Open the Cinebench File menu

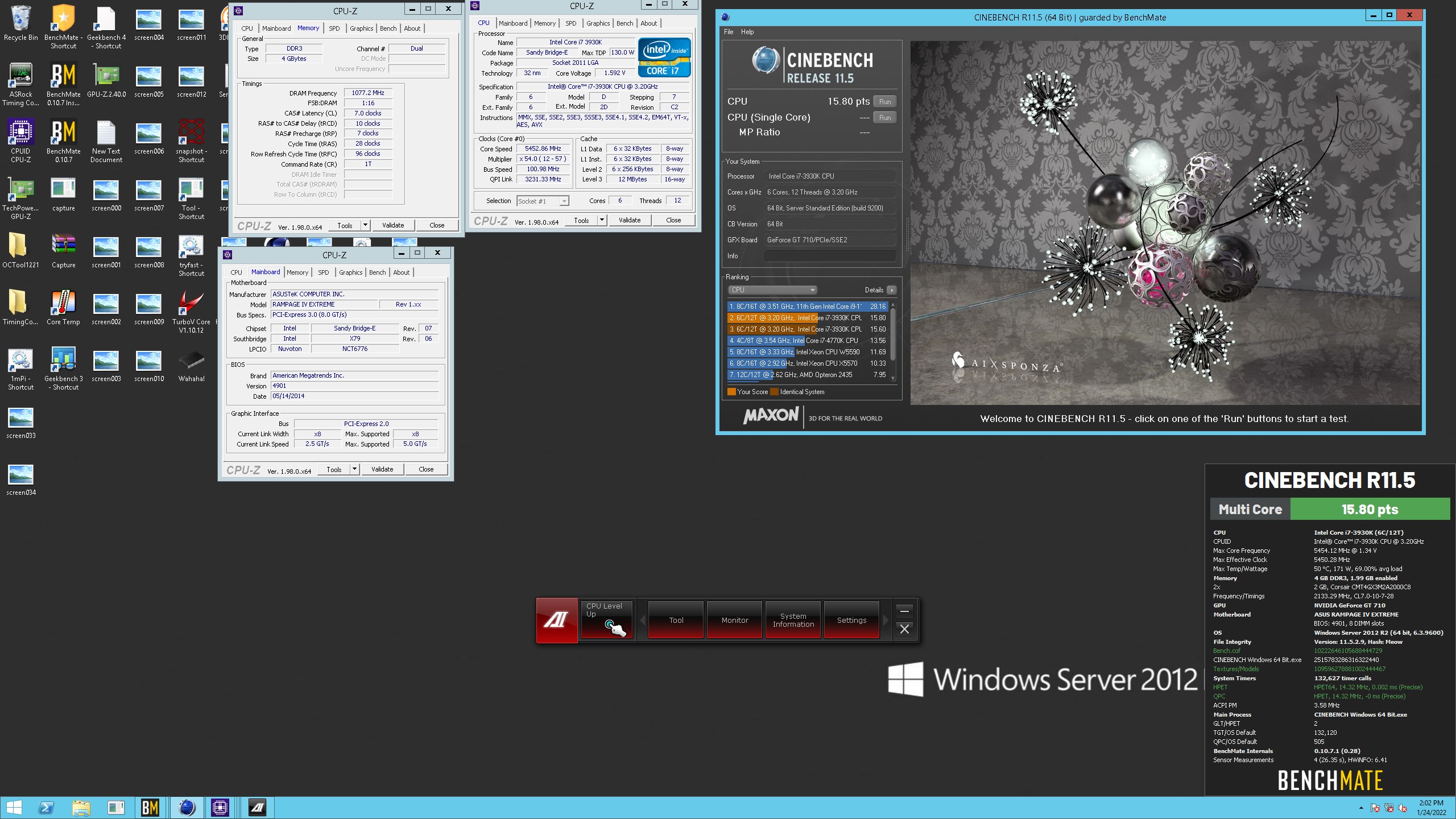point(729,32)
